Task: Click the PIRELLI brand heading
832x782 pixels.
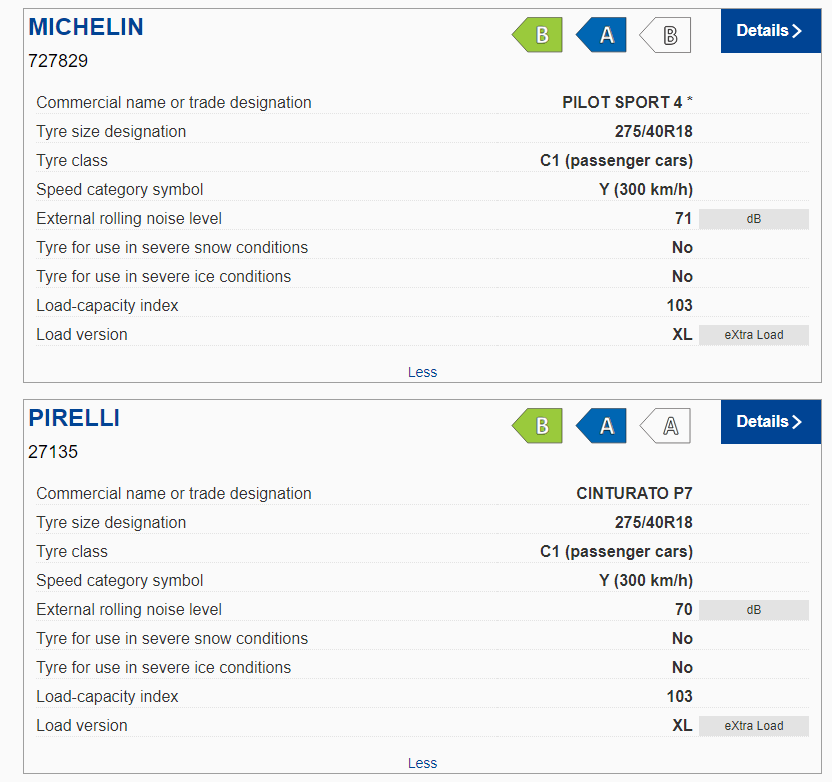Action: [x=74, y=418]
